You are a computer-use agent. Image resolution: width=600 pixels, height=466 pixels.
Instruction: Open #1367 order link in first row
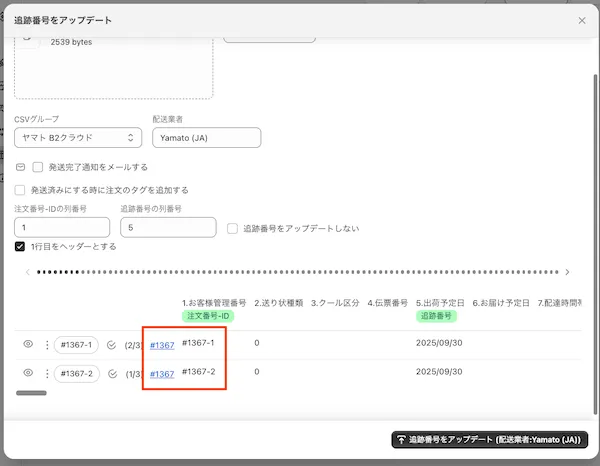[162, 346]
